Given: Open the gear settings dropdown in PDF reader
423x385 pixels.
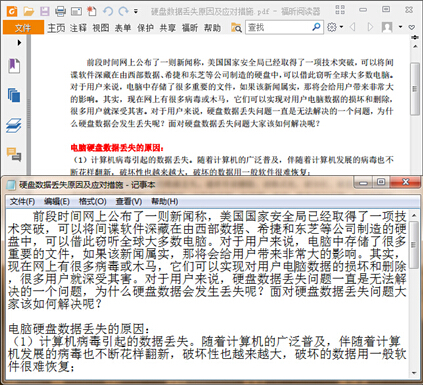Looking at the screenshot, I should point(335,27).
